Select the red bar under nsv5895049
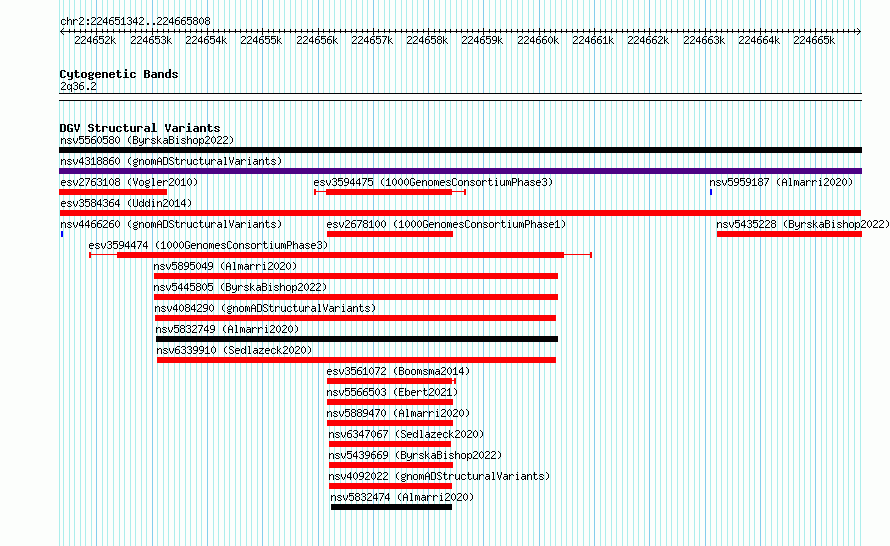 pos(356,276)
